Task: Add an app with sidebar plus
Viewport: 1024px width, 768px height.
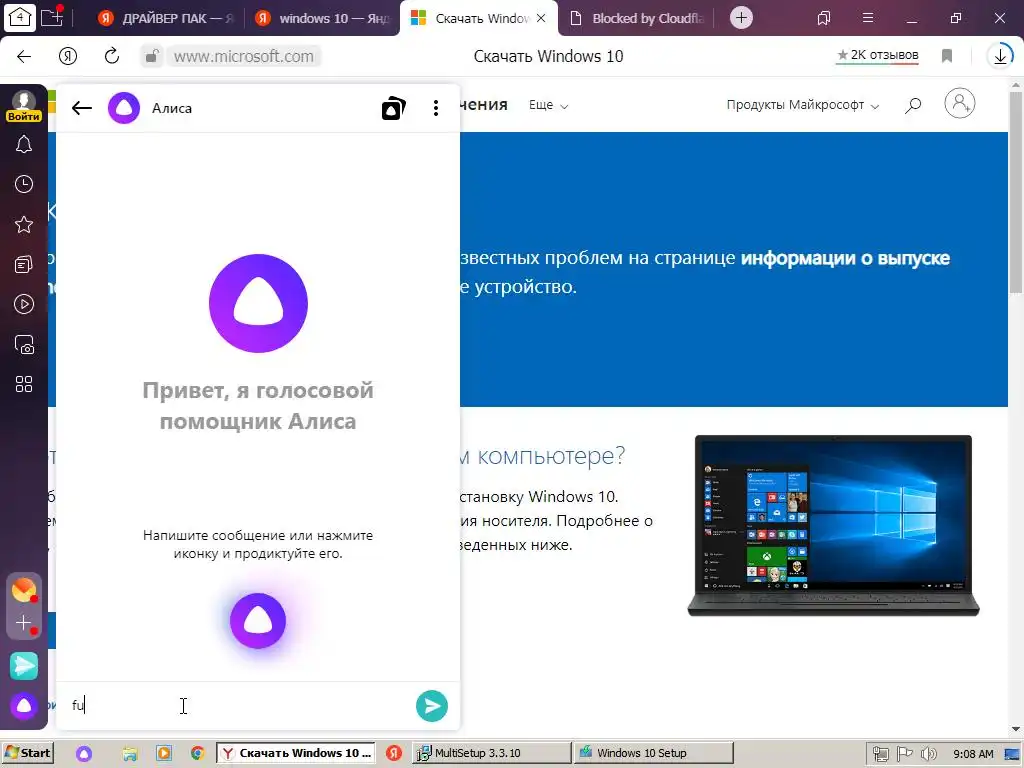Action: (x=24, y=624)
